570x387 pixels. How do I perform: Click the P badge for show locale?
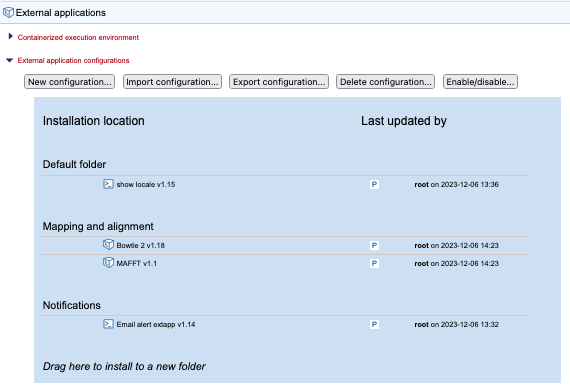(374, 185)
